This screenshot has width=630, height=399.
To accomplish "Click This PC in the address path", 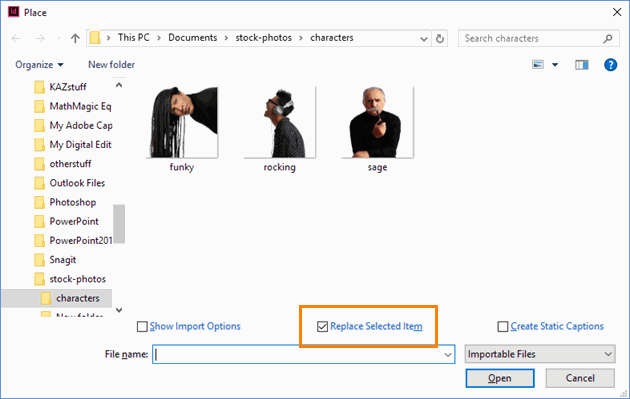I will click(x=133, y=38).
